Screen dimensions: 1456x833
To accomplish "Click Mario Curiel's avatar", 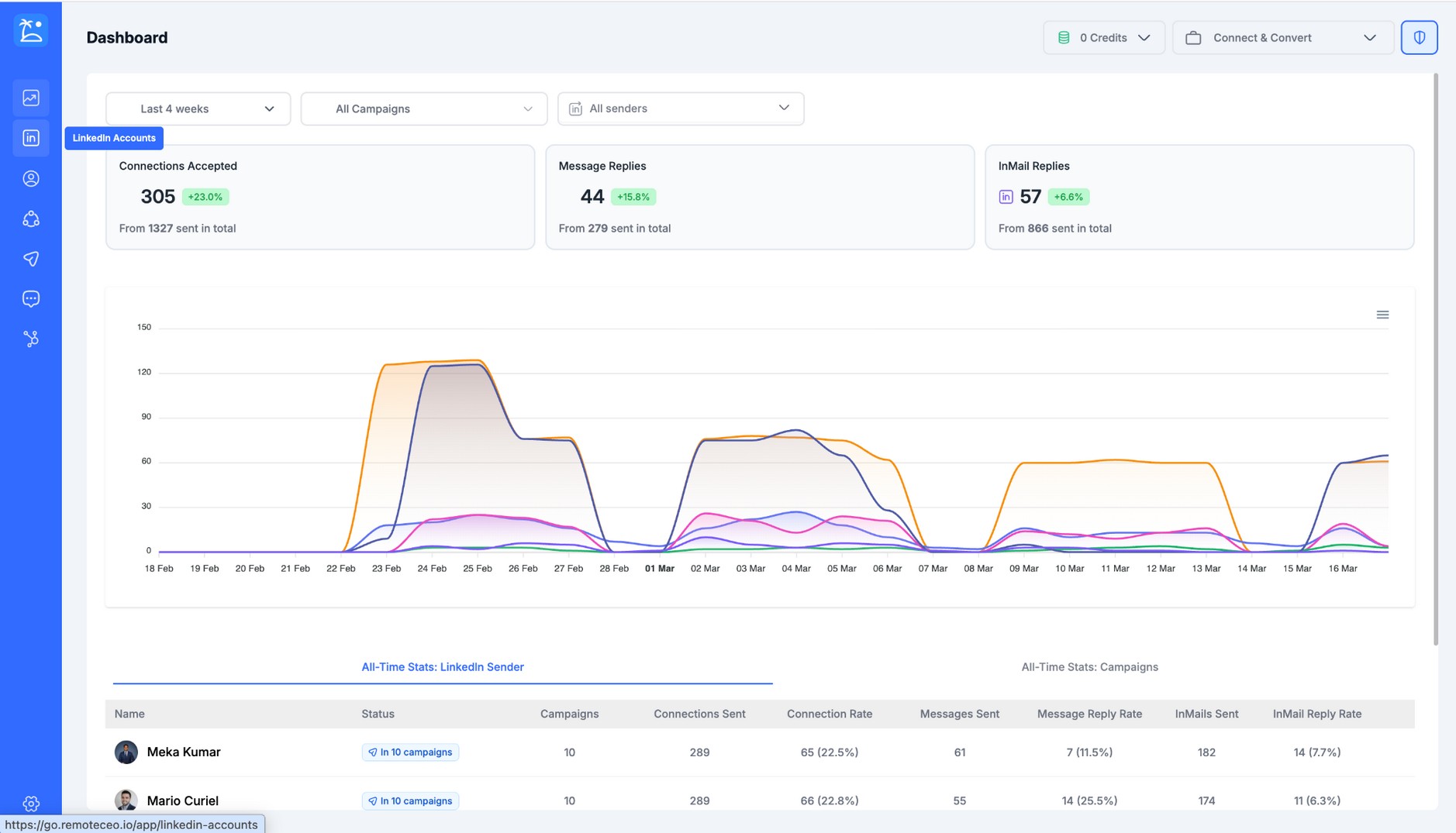I will pyautogui.click(x=126, y=800).
